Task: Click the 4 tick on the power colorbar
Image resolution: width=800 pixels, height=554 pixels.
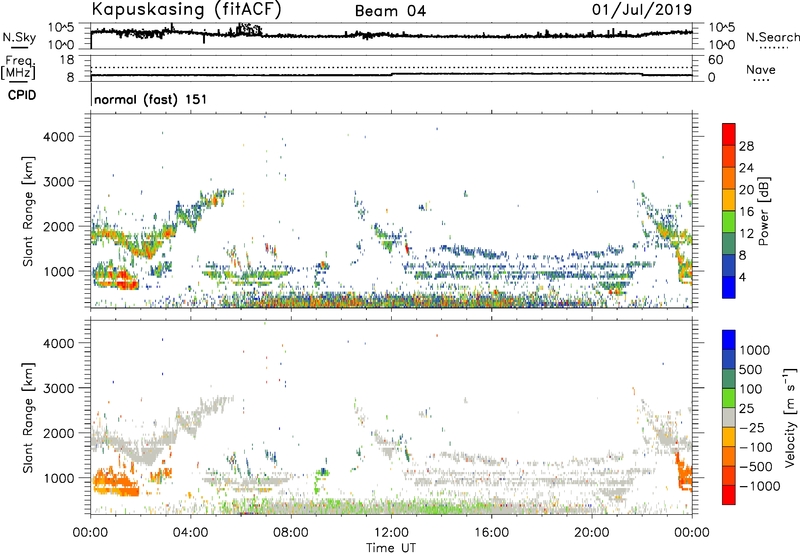Action: click(x=742, y=277)
